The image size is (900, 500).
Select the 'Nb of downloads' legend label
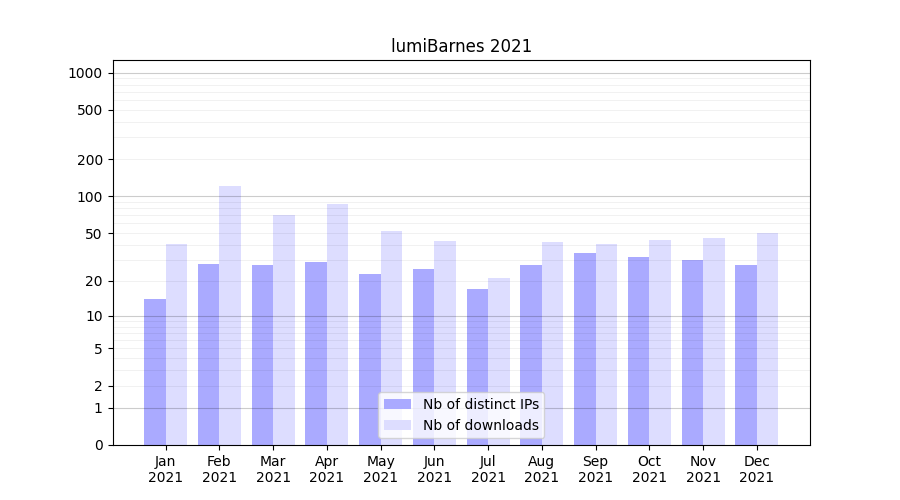pyautogui.click(x=480, y=425)
